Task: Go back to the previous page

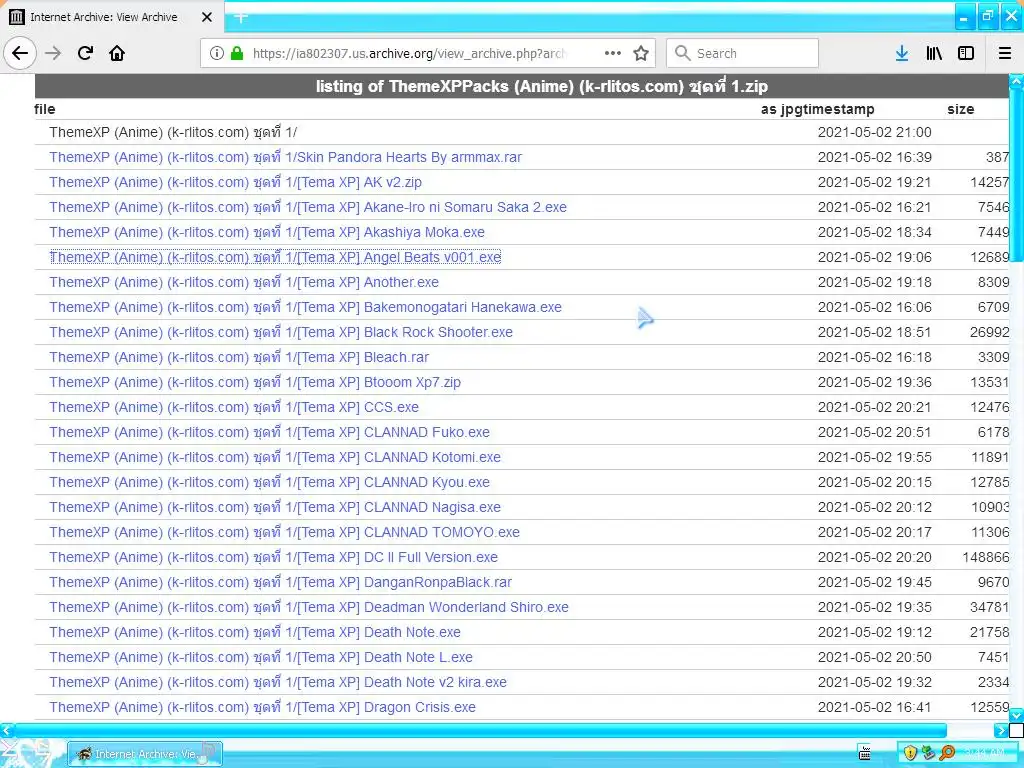Action: pos(20,53)
